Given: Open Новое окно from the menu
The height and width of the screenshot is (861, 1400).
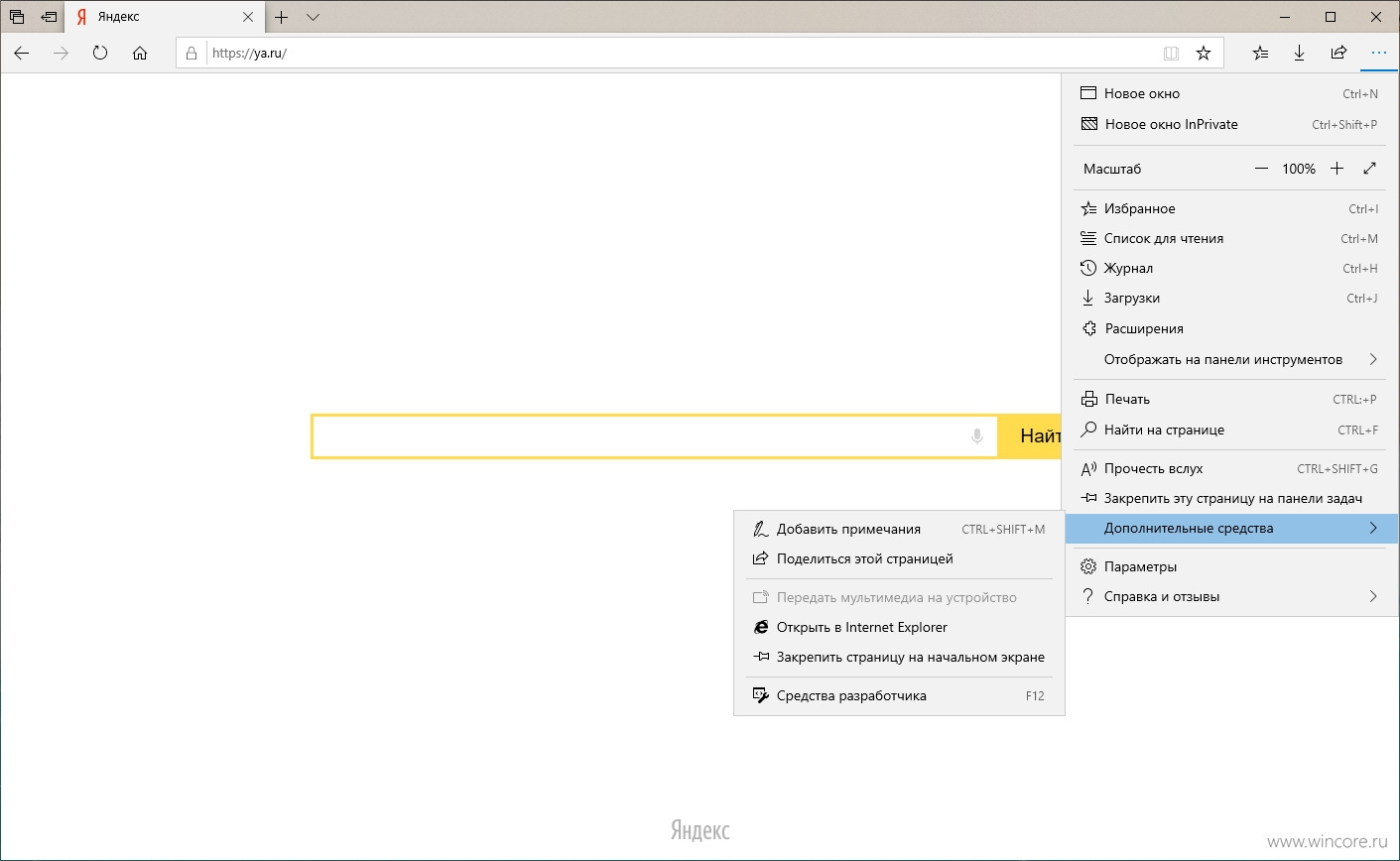Looking at the screenshot, I should [1231, 93].
